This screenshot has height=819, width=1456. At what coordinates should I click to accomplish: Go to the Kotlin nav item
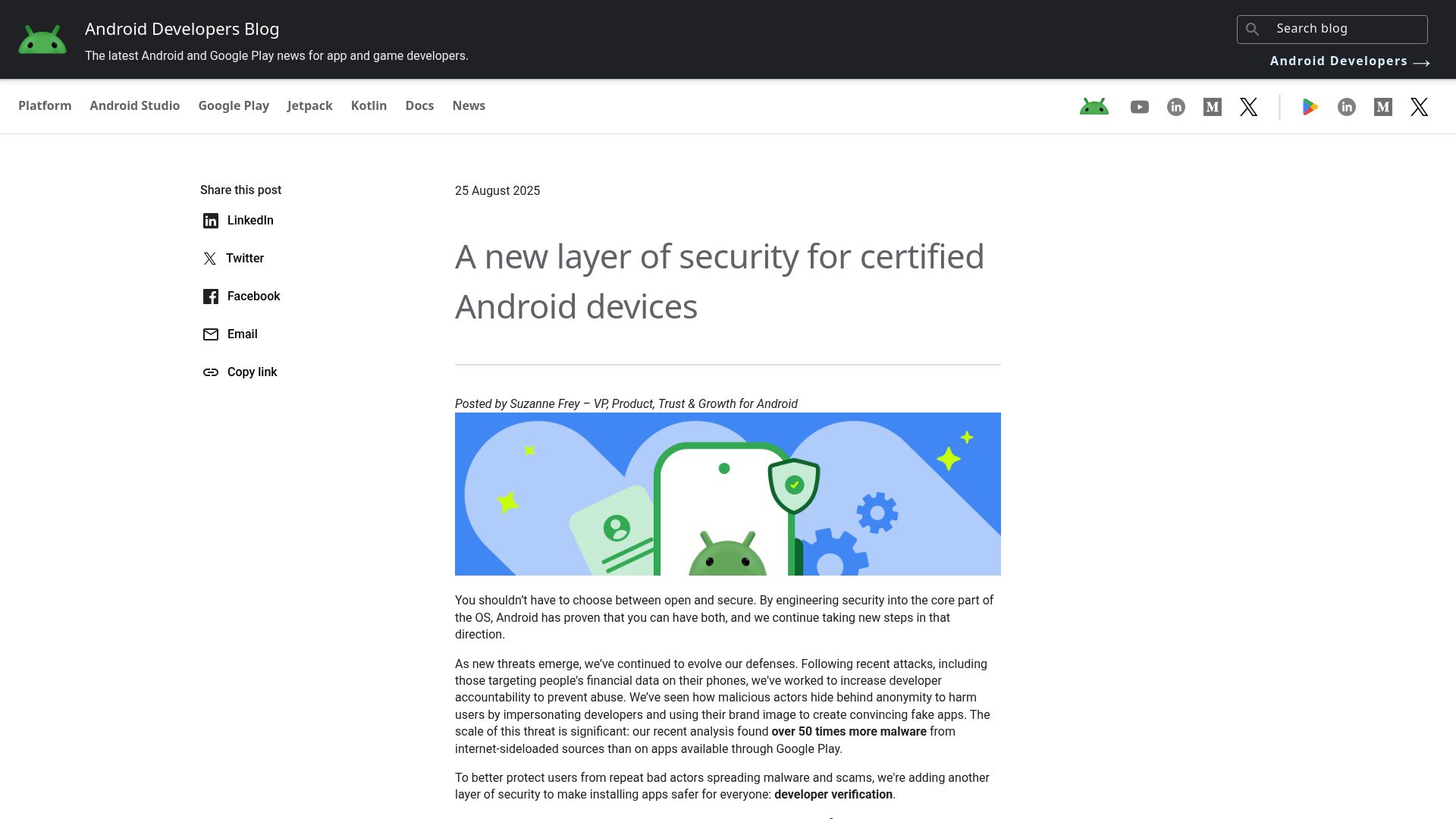click(369, 106)
